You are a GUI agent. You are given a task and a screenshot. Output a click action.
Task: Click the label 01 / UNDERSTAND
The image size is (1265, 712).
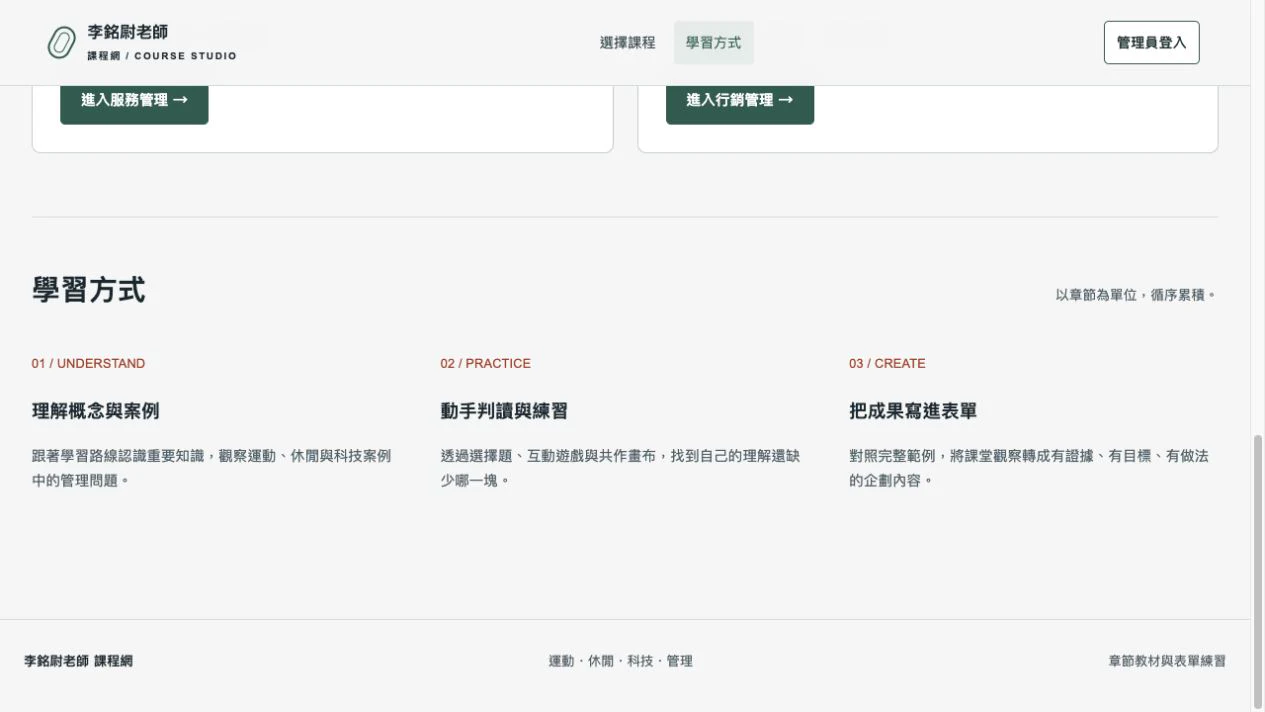(88, 363)
